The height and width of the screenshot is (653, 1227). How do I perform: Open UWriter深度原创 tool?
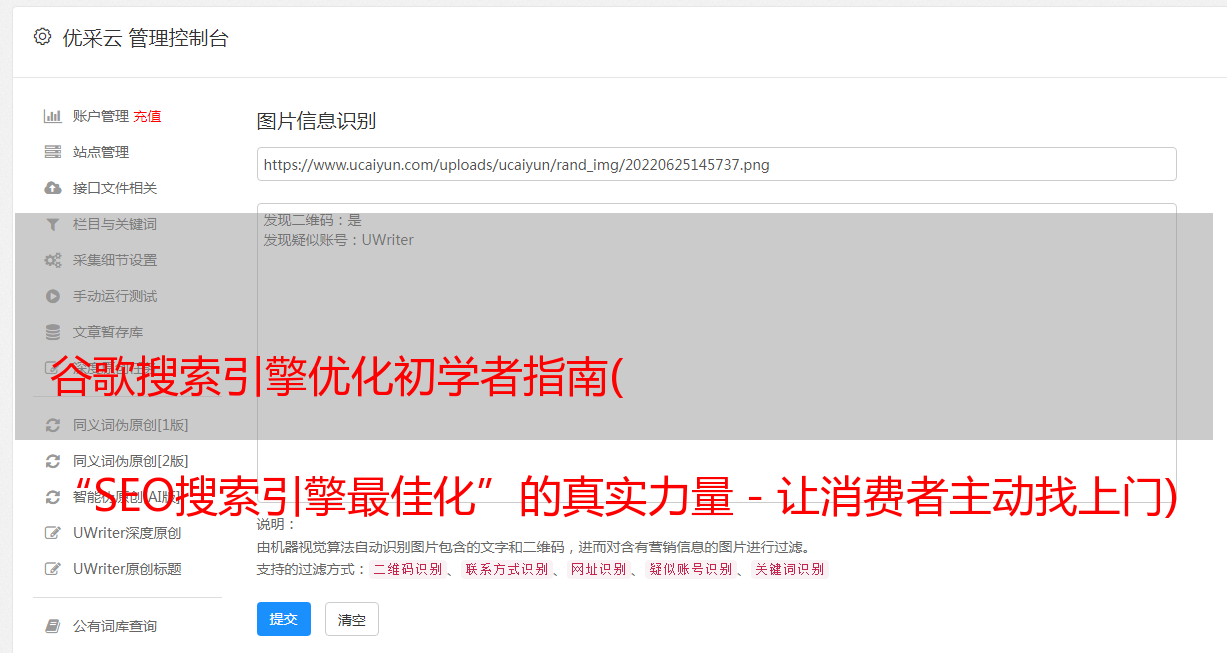pos(127,533)
